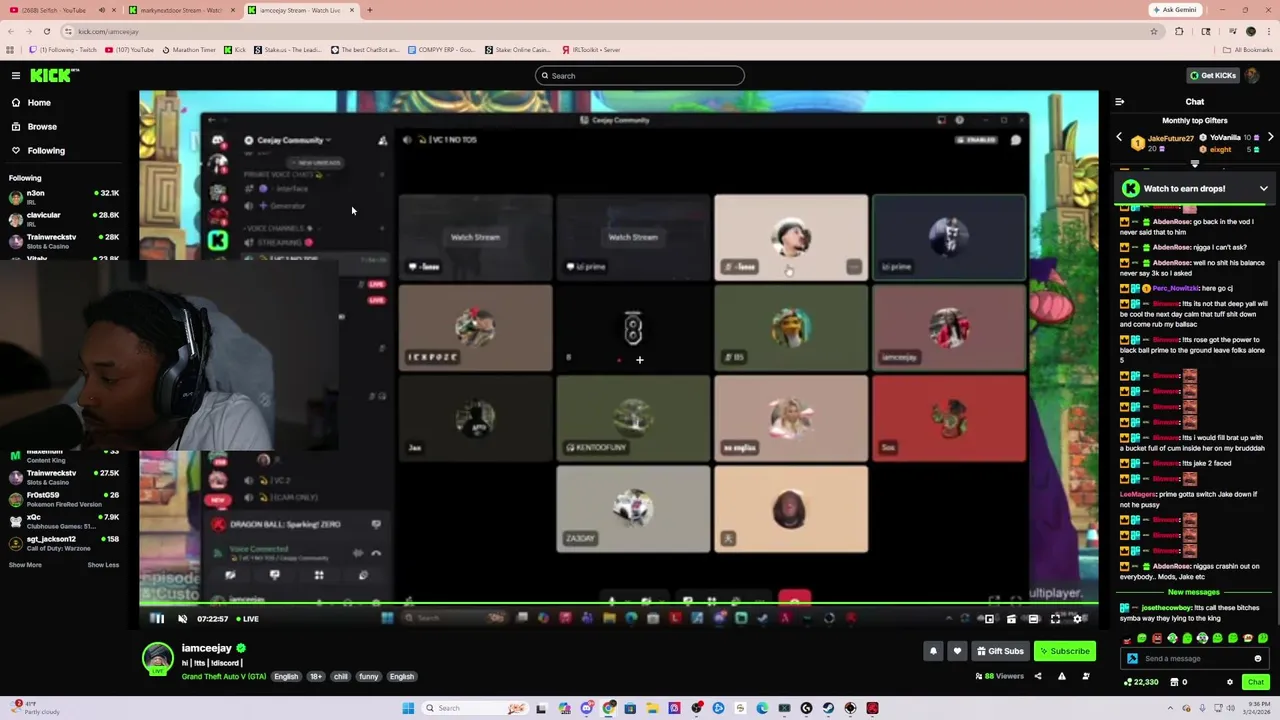Open video player settings gear
This screenshot has width=1280, height=720.
(x=1078, y=619)
